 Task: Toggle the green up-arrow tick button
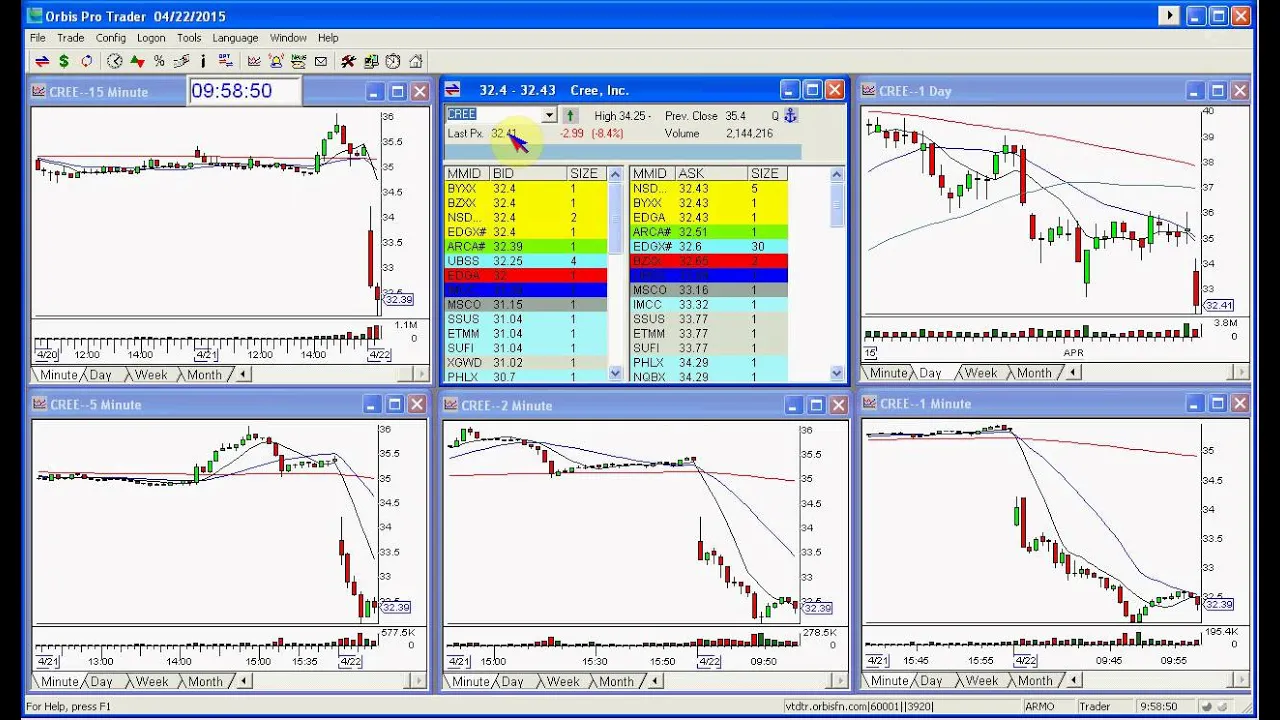tap(570, 116)
